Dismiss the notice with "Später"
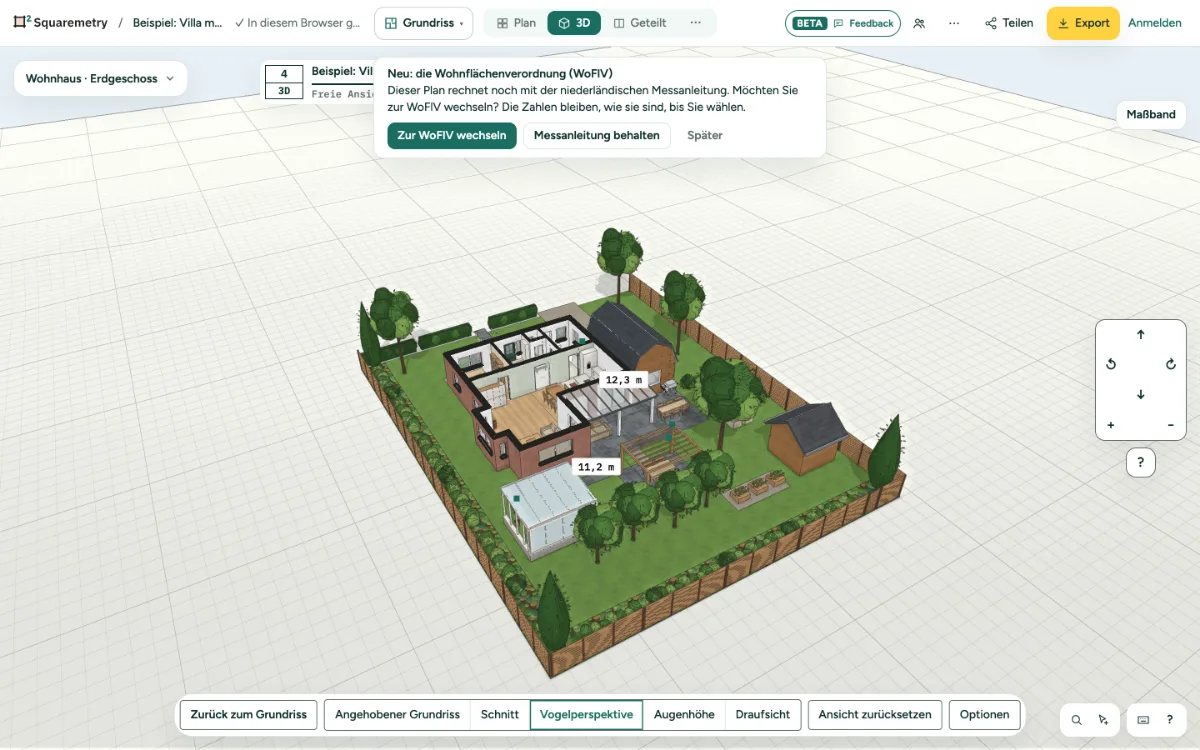Image resolution: width=1200 pixels, height=750 pixels. [x=705, y=135]
